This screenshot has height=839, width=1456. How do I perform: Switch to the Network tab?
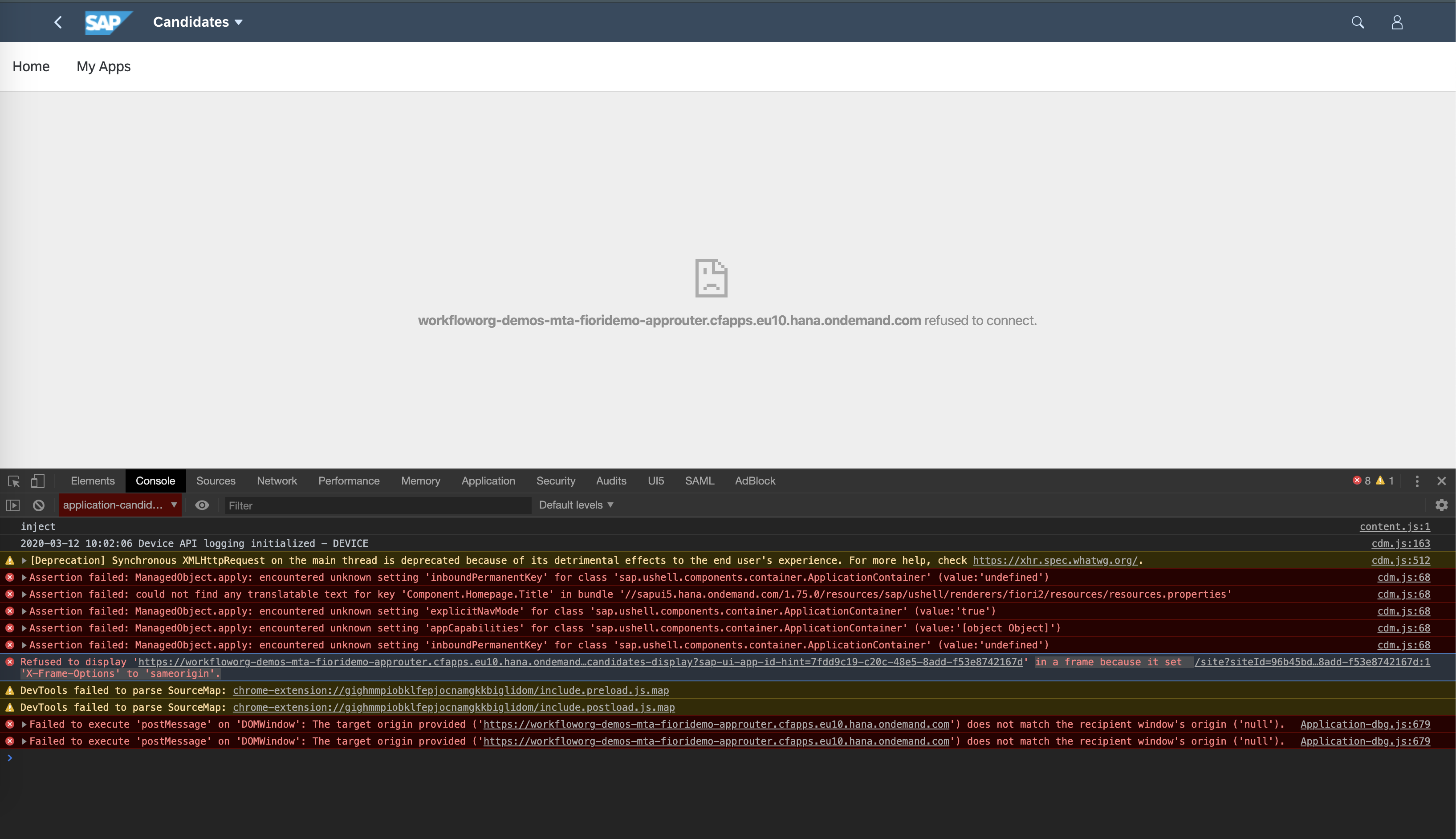pos(277,481)
